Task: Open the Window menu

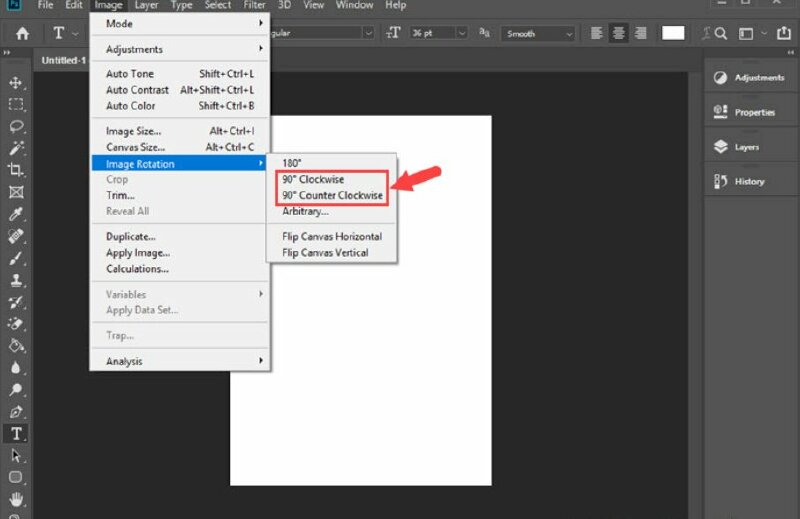Action: (355, 5)
